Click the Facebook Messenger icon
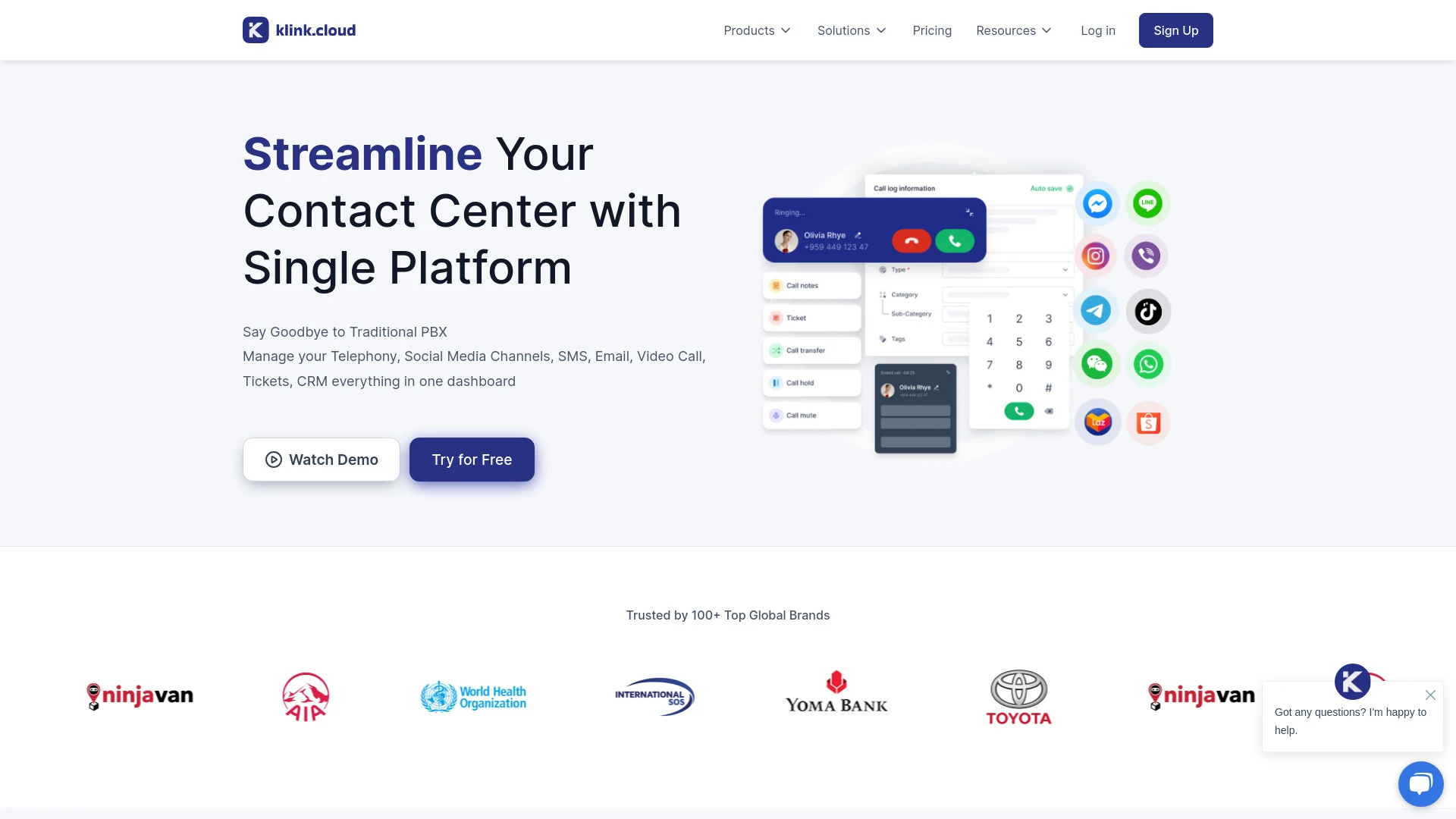The image size is (1456, 819). pyautogui.click(x=1096, y=203)
